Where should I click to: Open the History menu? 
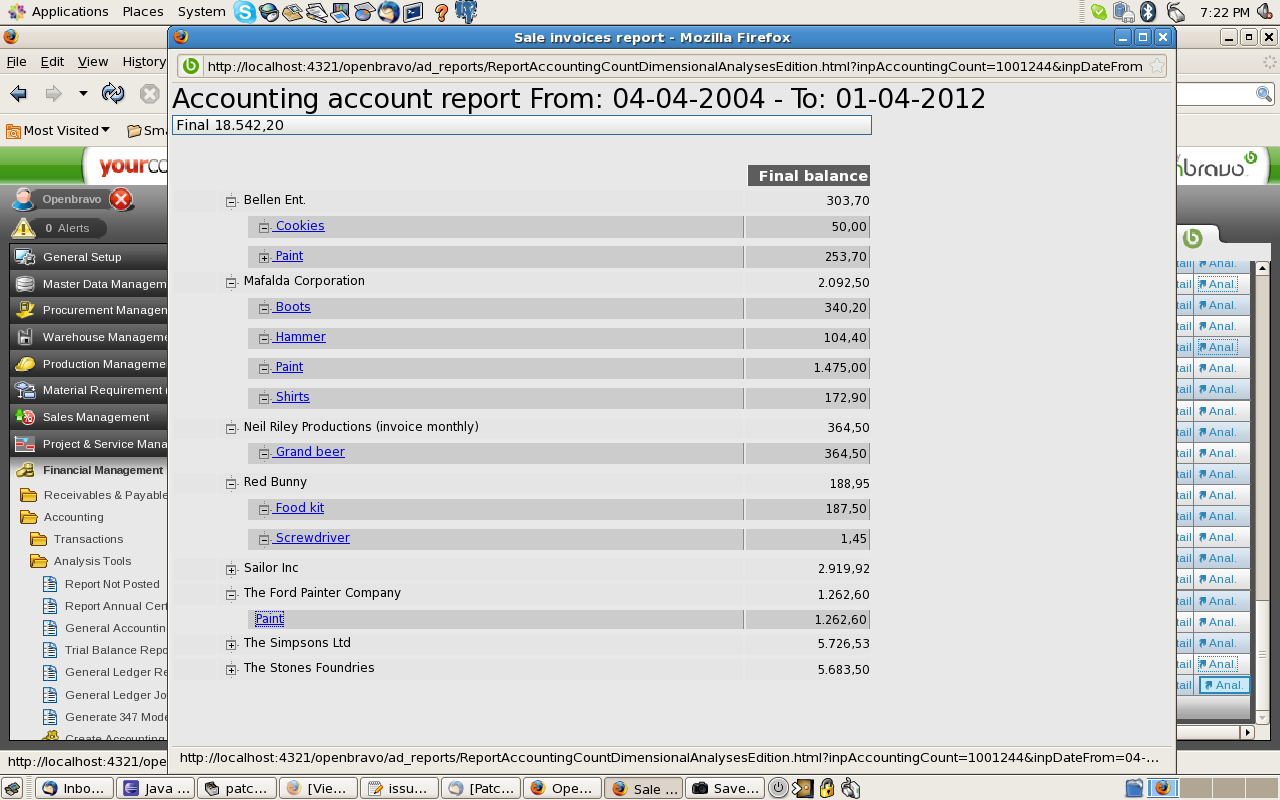[x=144, y=61]
